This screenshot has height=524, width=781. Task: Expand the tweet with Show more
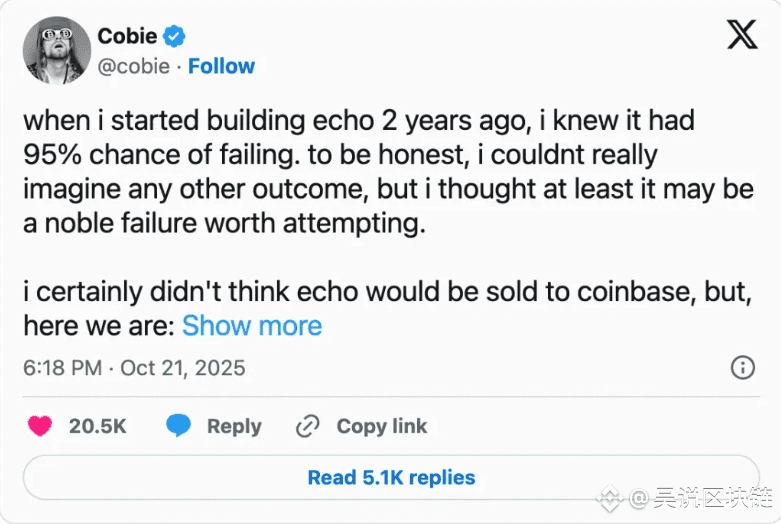pos(252,326)
